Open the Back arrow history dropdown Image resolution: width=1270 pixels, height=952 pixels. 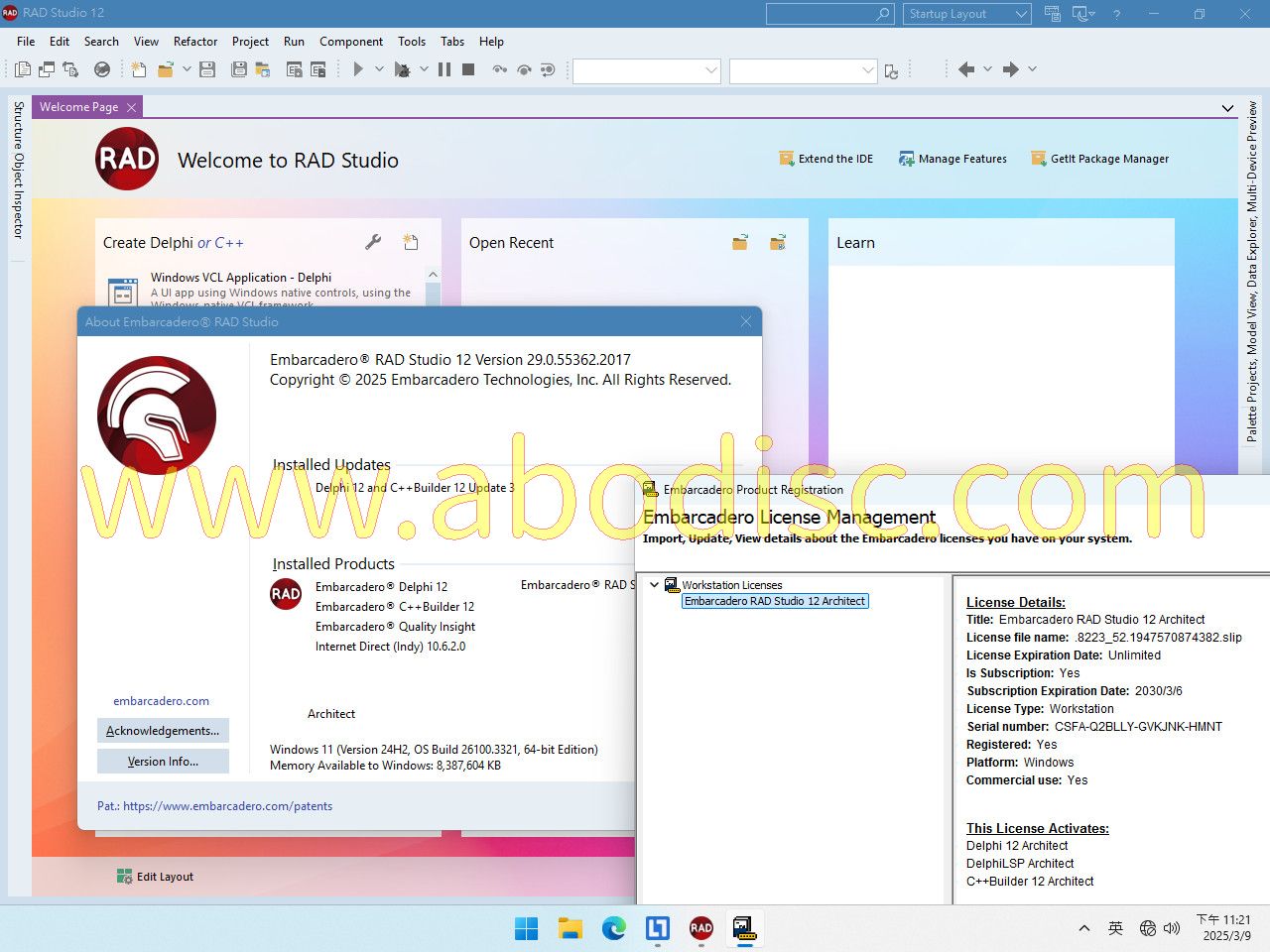(987, 69)
